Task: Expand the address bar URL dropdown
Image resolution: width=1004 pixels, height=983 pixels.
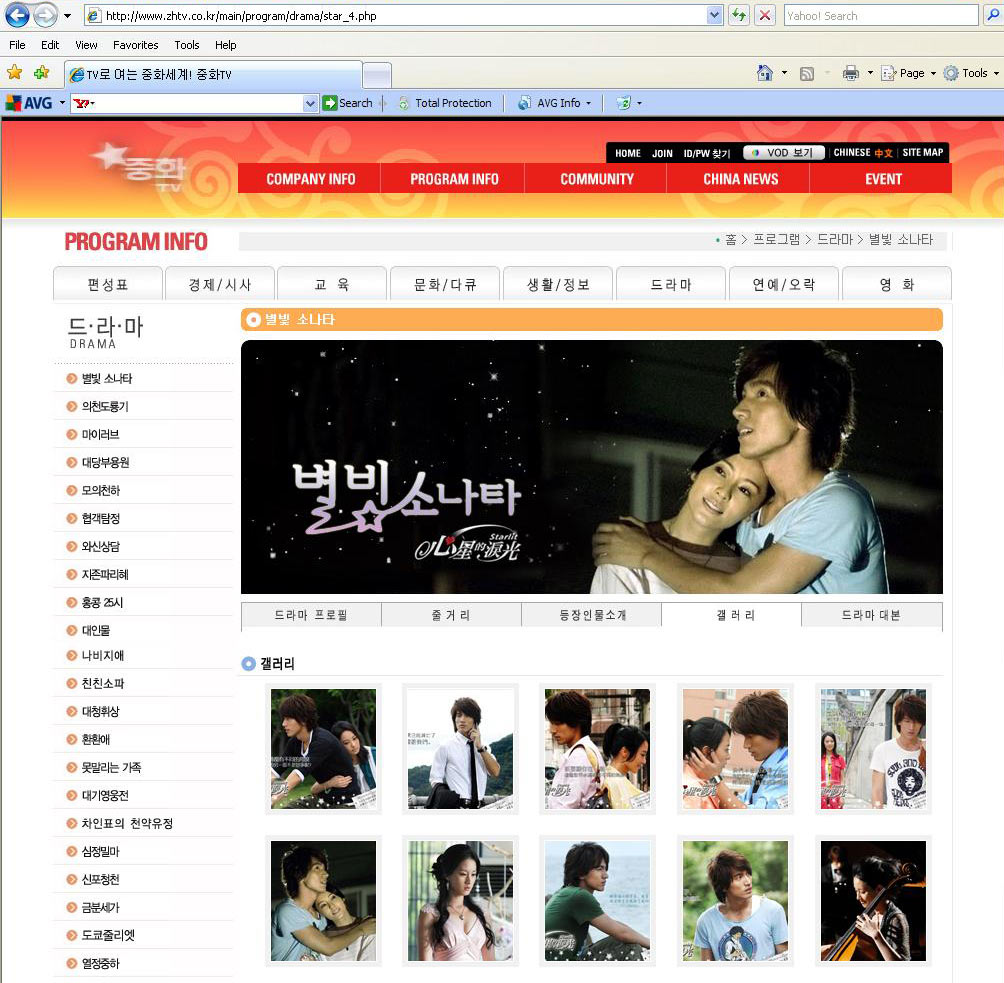Action: (x=715, y=15)
